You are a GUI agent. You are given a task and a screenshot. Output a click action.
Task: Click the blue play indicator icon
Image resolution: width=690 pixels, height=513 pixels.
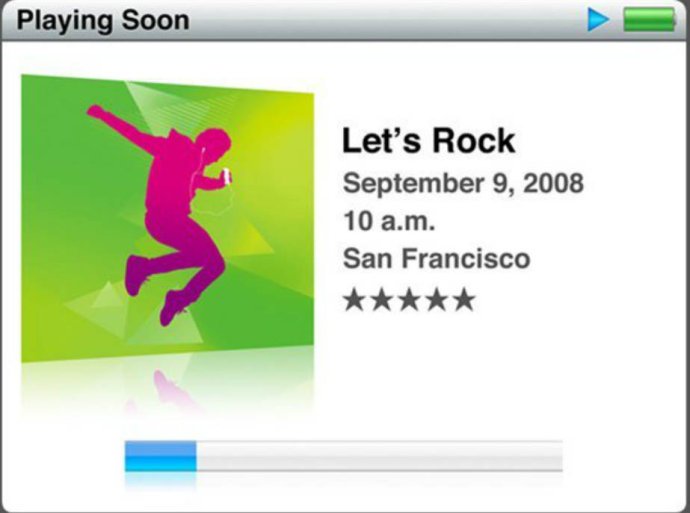pyautogui.click(x=598, y=20)
